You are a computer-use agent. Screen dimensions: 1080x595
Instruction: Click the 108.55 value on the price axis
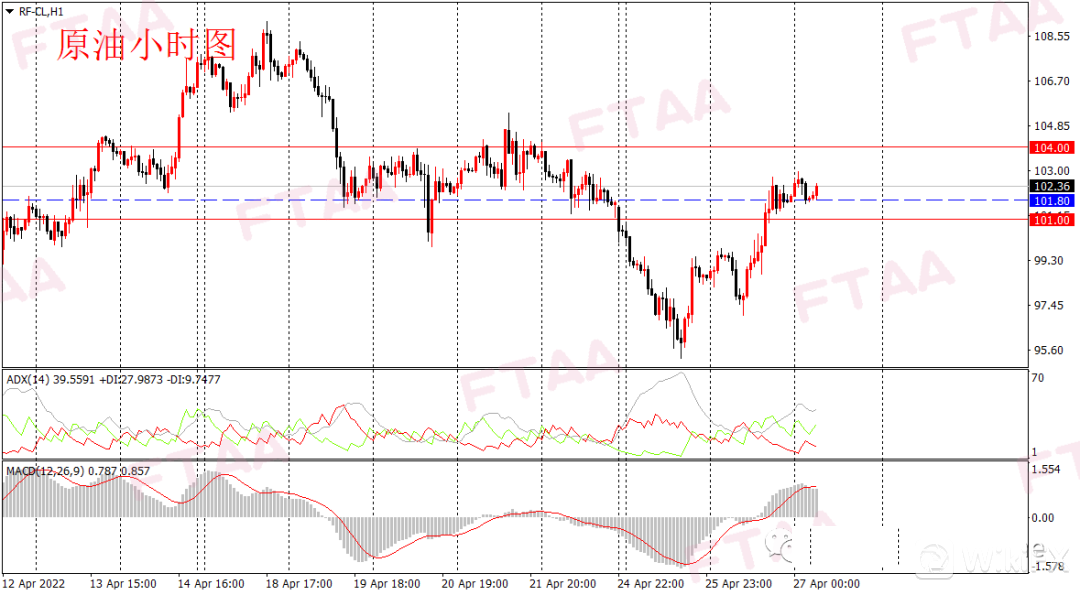1051,36
